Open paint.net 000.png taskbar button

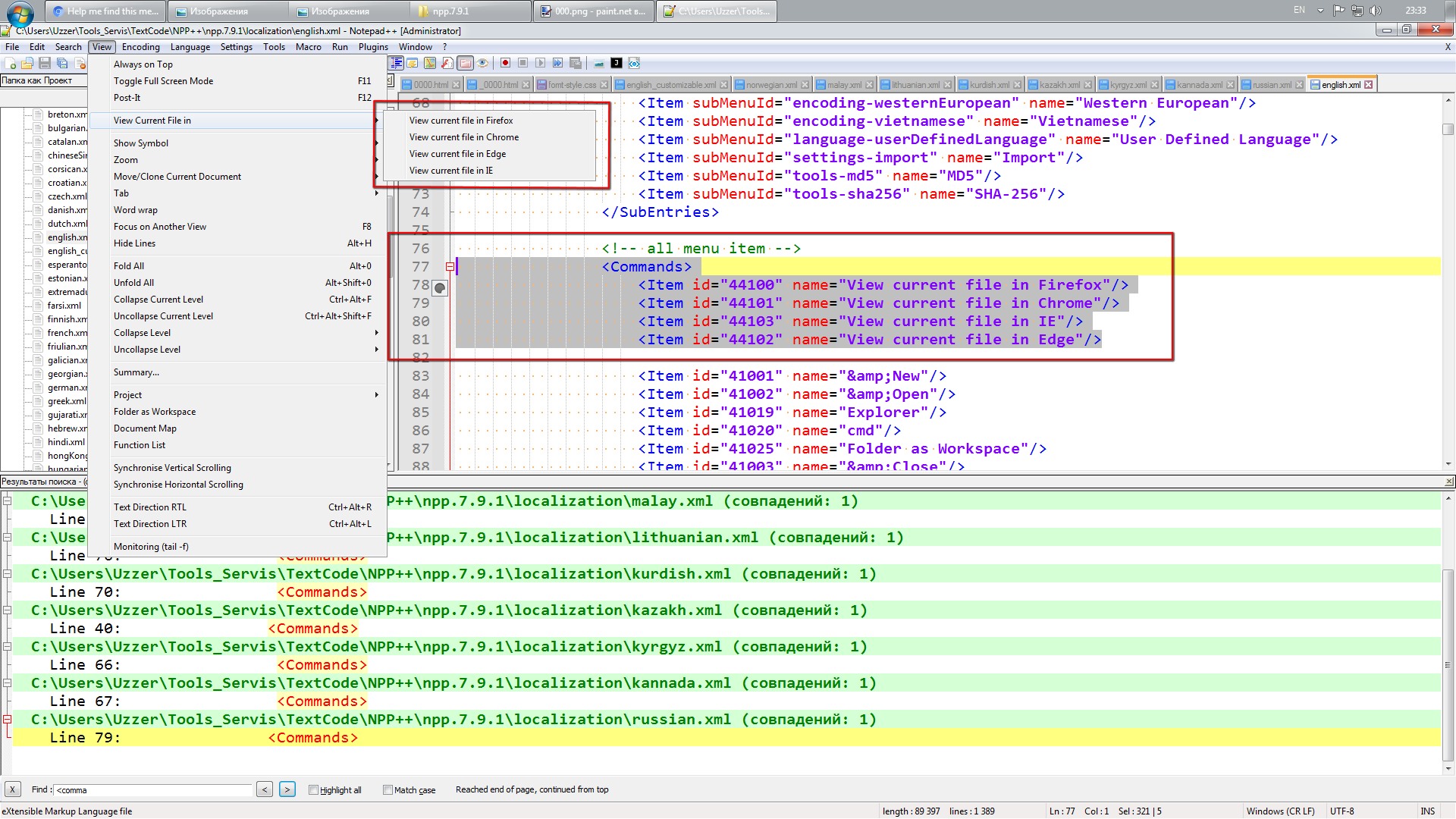[x=594, y=11]
